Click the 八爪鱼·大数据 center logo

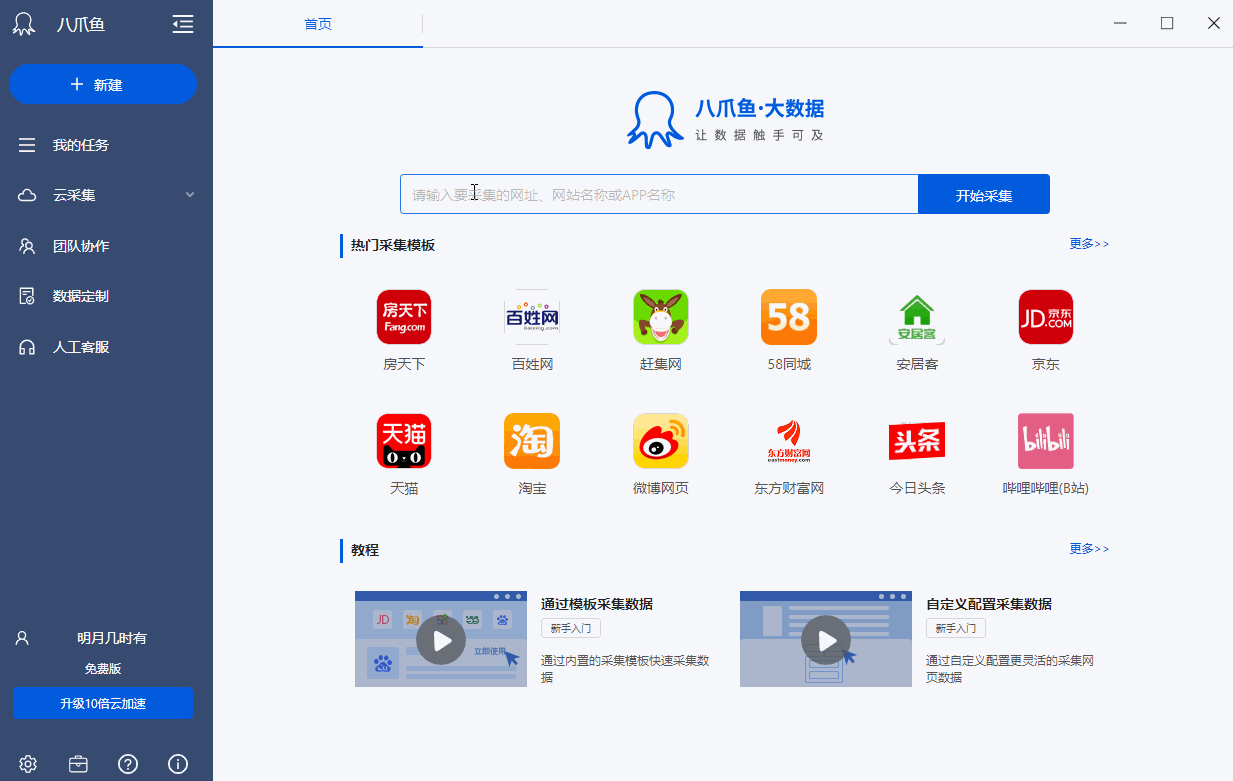pyautogui.click(x=725, y=119)
